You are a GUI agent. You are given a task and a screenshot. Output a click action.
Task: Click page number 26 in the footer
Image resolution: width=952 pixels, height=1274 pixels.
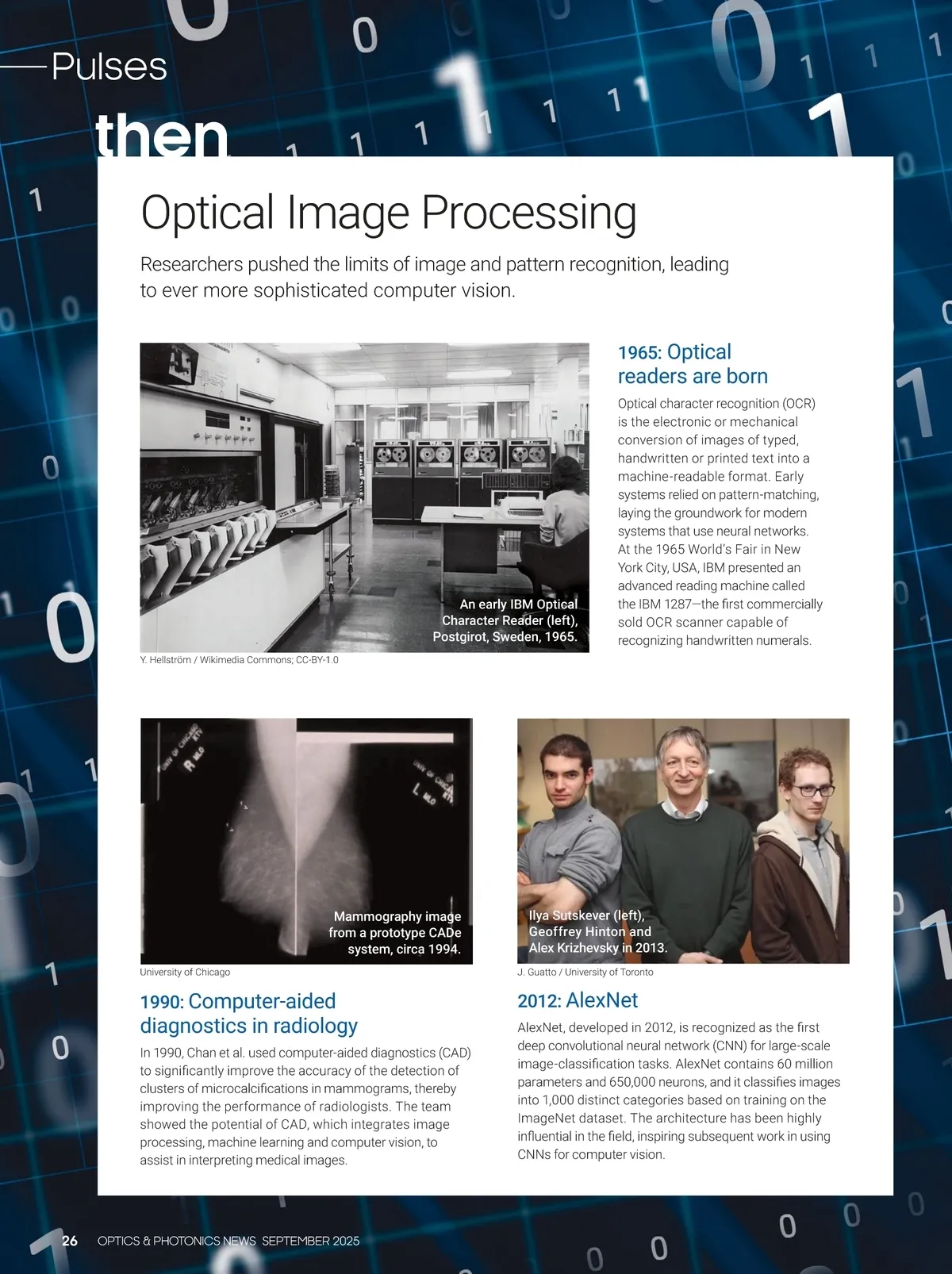click(x=70, y=1241)
